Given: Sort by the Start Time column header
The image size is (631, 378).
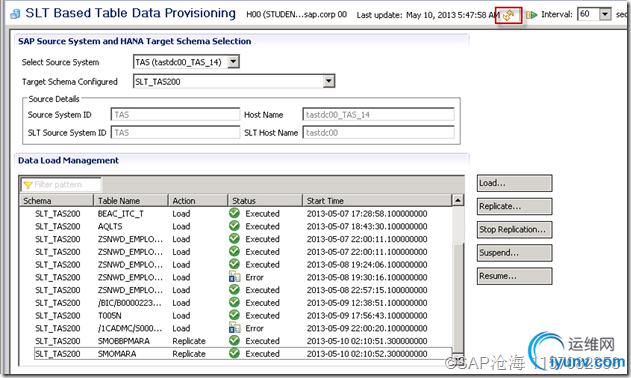Looking at the screenshot, I should (377, 200).
